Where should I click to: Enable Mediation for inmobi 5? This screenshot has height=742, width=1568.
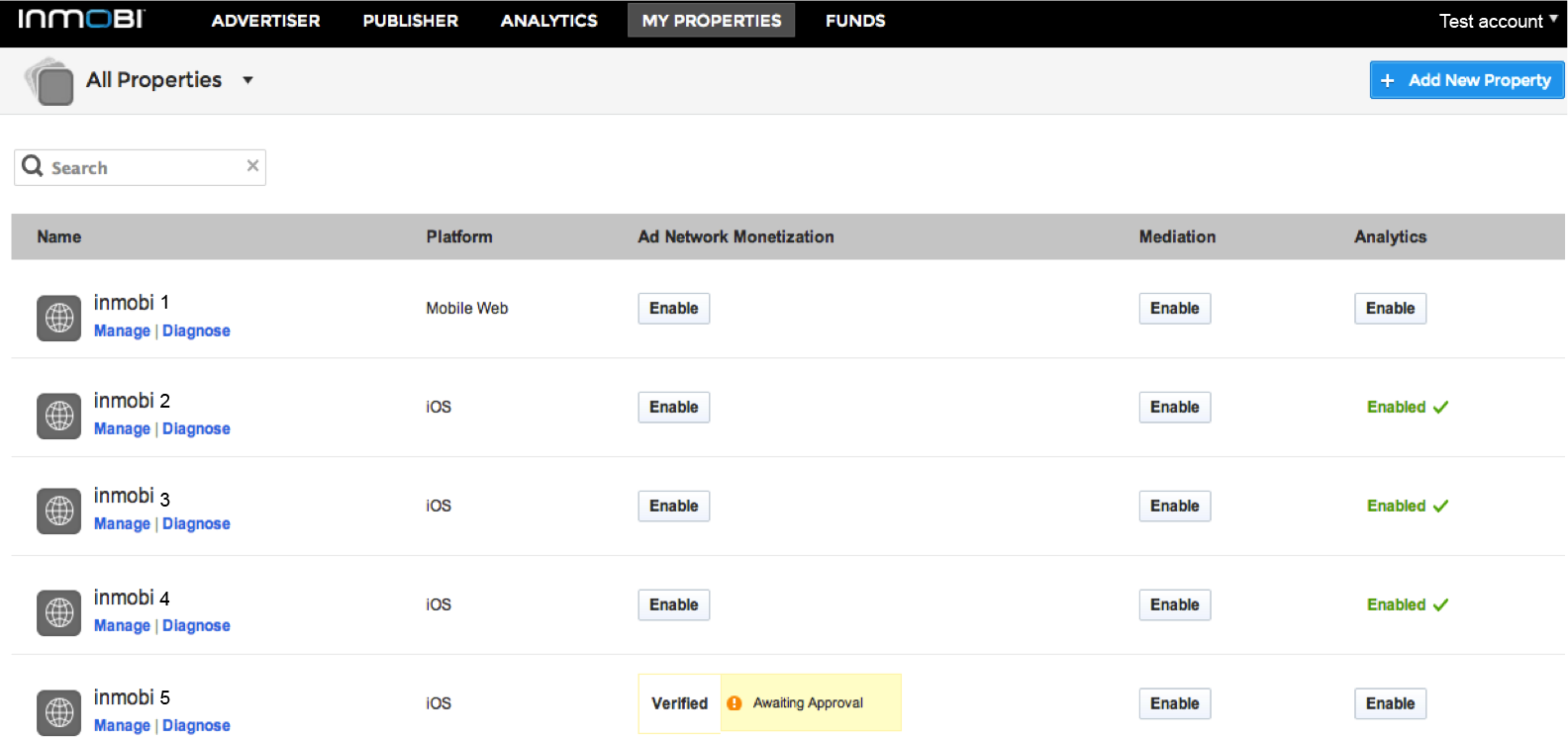(x=1174, y=704)
